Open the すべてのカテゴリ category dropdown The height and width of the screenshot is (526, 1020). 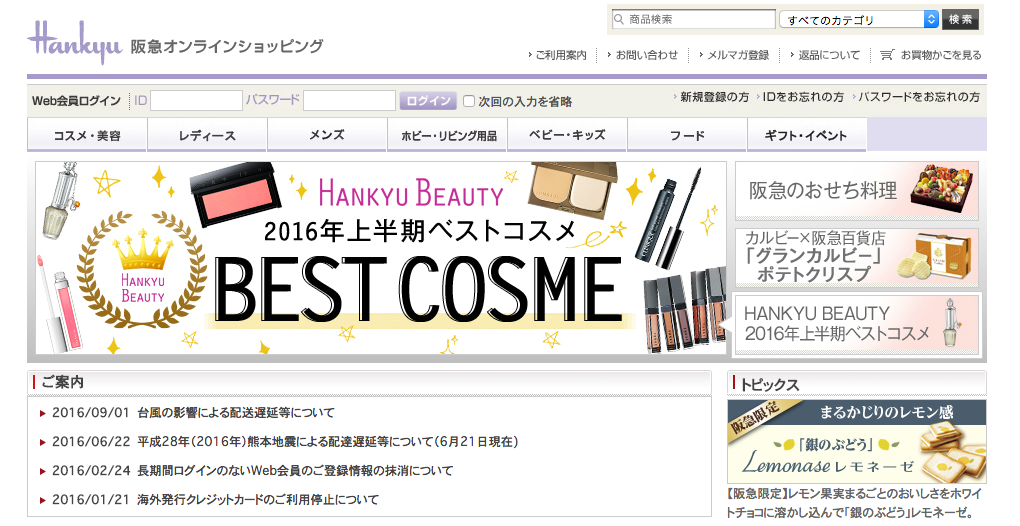859,20
